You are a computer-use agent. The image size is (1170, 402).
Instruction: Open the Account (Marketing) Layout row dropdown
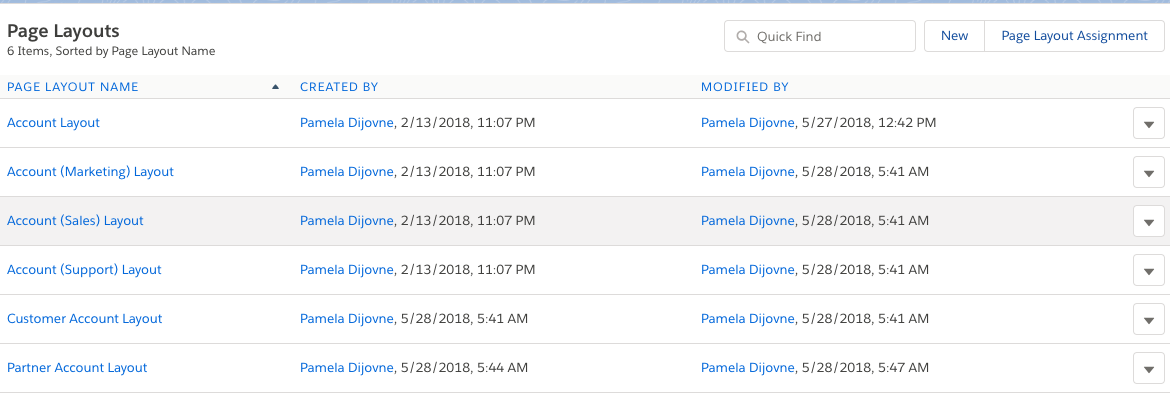pos(1148,173)
